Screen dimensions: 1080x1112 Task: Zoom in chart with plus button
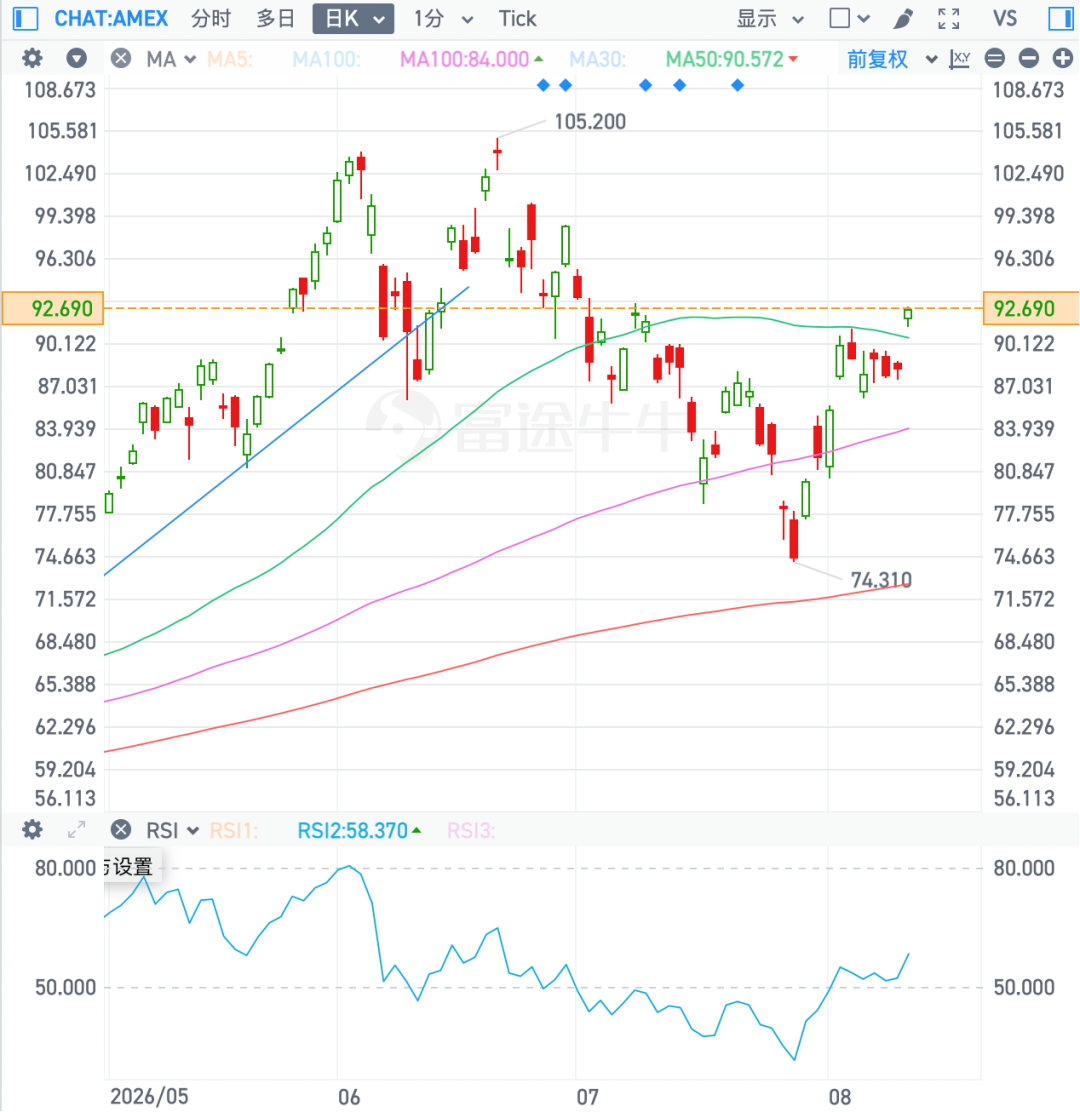tap(1062, 59)
